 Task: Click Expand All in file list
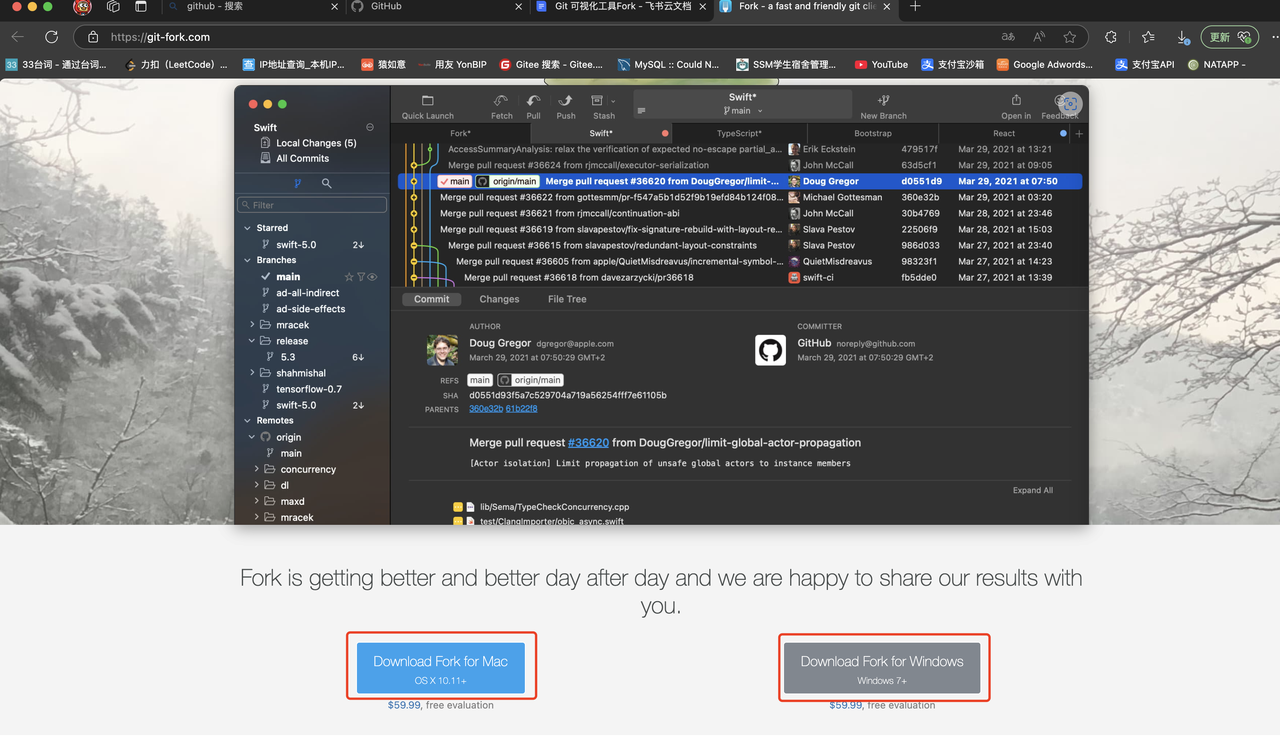coord(1033,490)
